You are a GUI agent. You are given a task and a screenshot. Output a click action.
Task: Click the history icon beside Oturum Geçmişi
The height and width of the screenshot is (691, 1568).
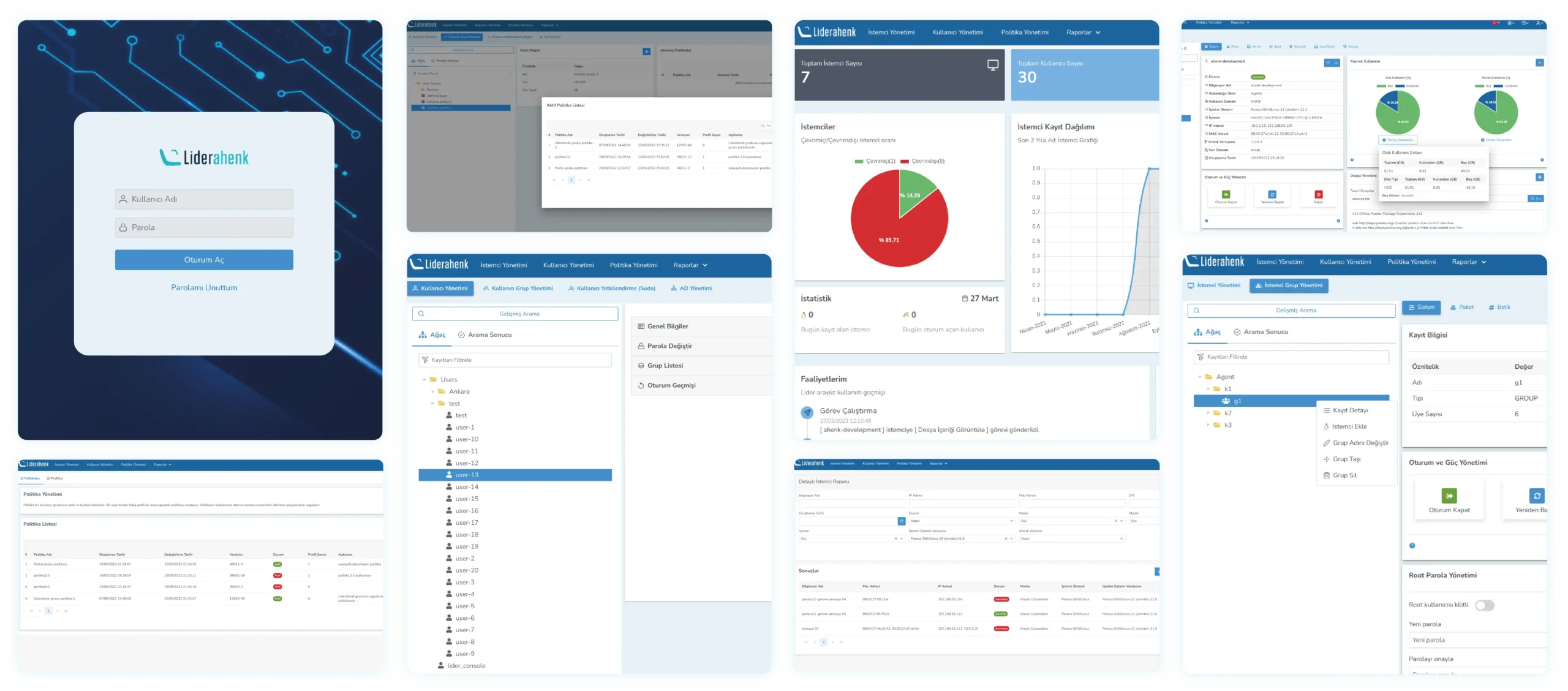click(641, 385)
